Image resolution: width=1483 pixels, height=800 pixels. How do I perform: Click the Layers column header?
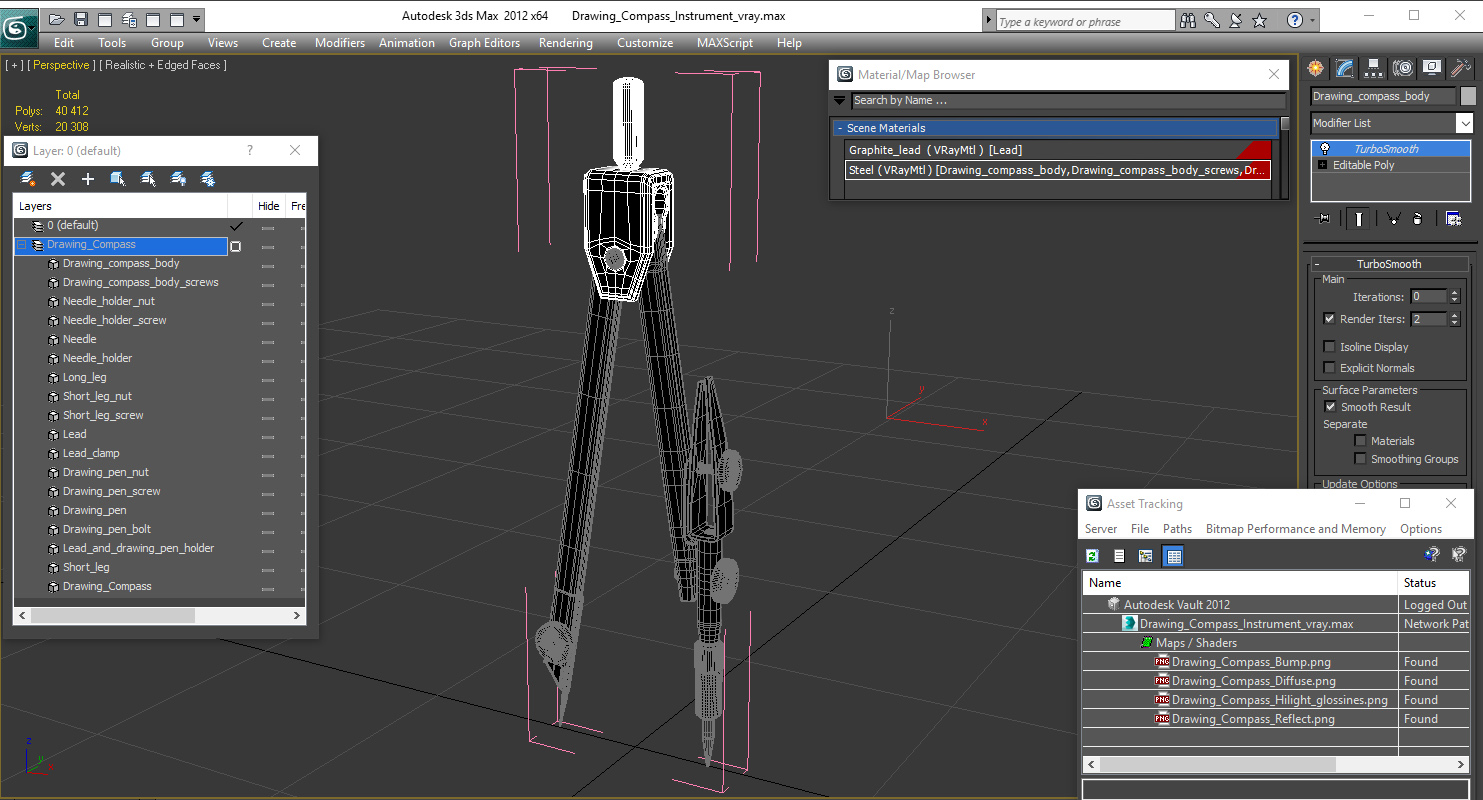[x=120, y=206]
